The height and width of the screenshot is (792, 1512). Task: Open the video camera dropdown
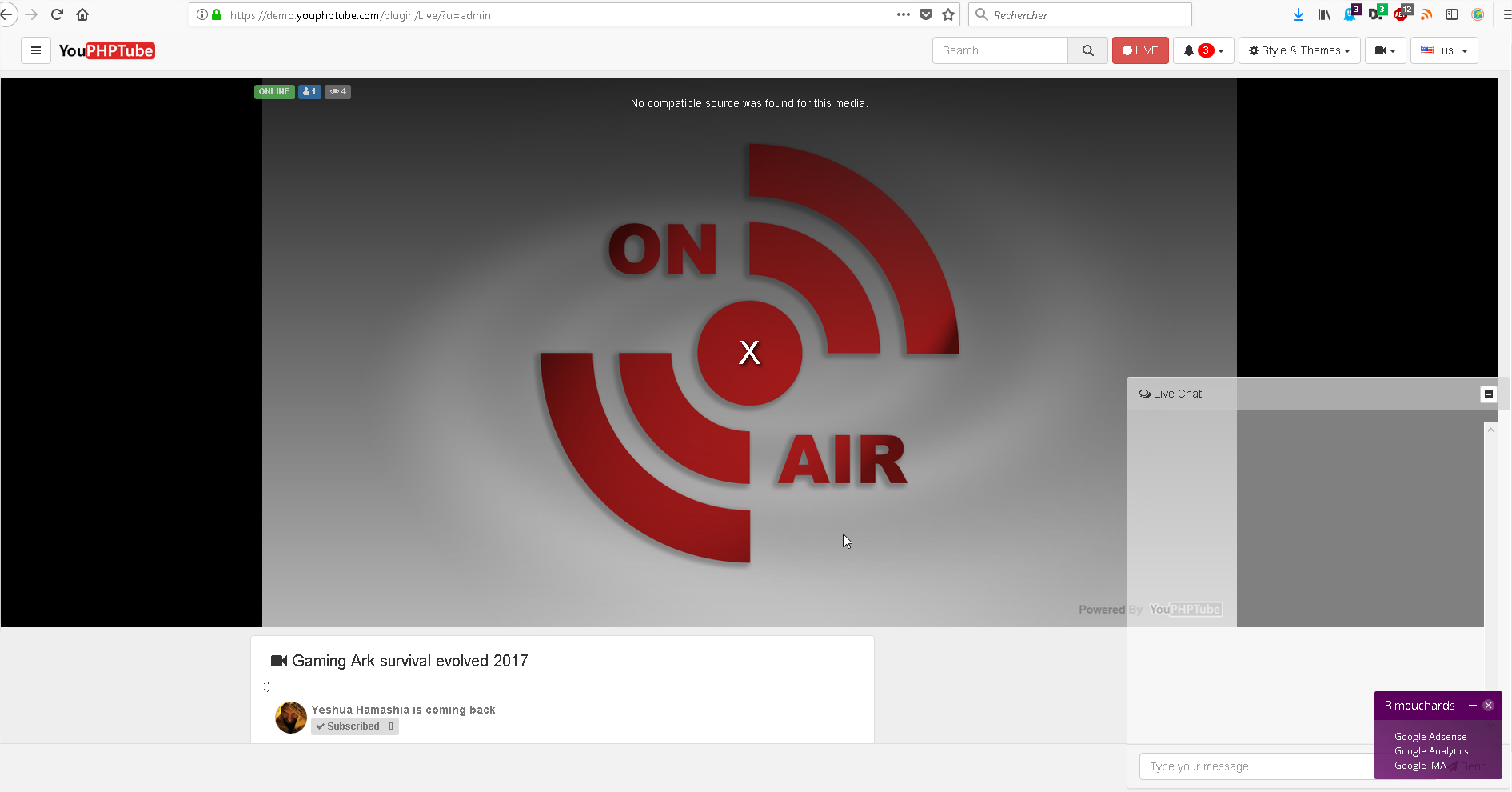pyautogui.click(x=1385, y=50)
